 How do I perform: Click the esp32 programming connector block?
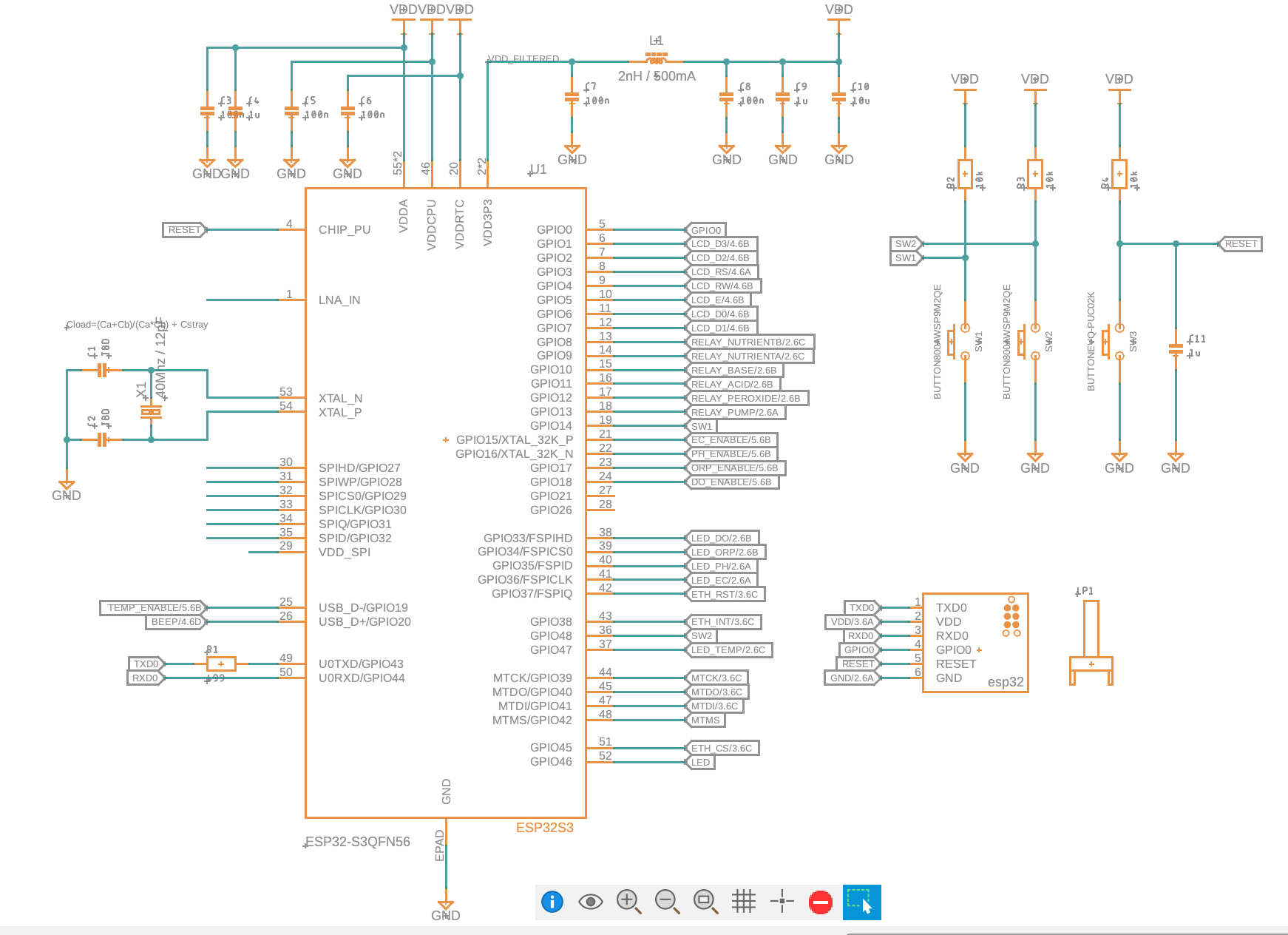(975, 643)
